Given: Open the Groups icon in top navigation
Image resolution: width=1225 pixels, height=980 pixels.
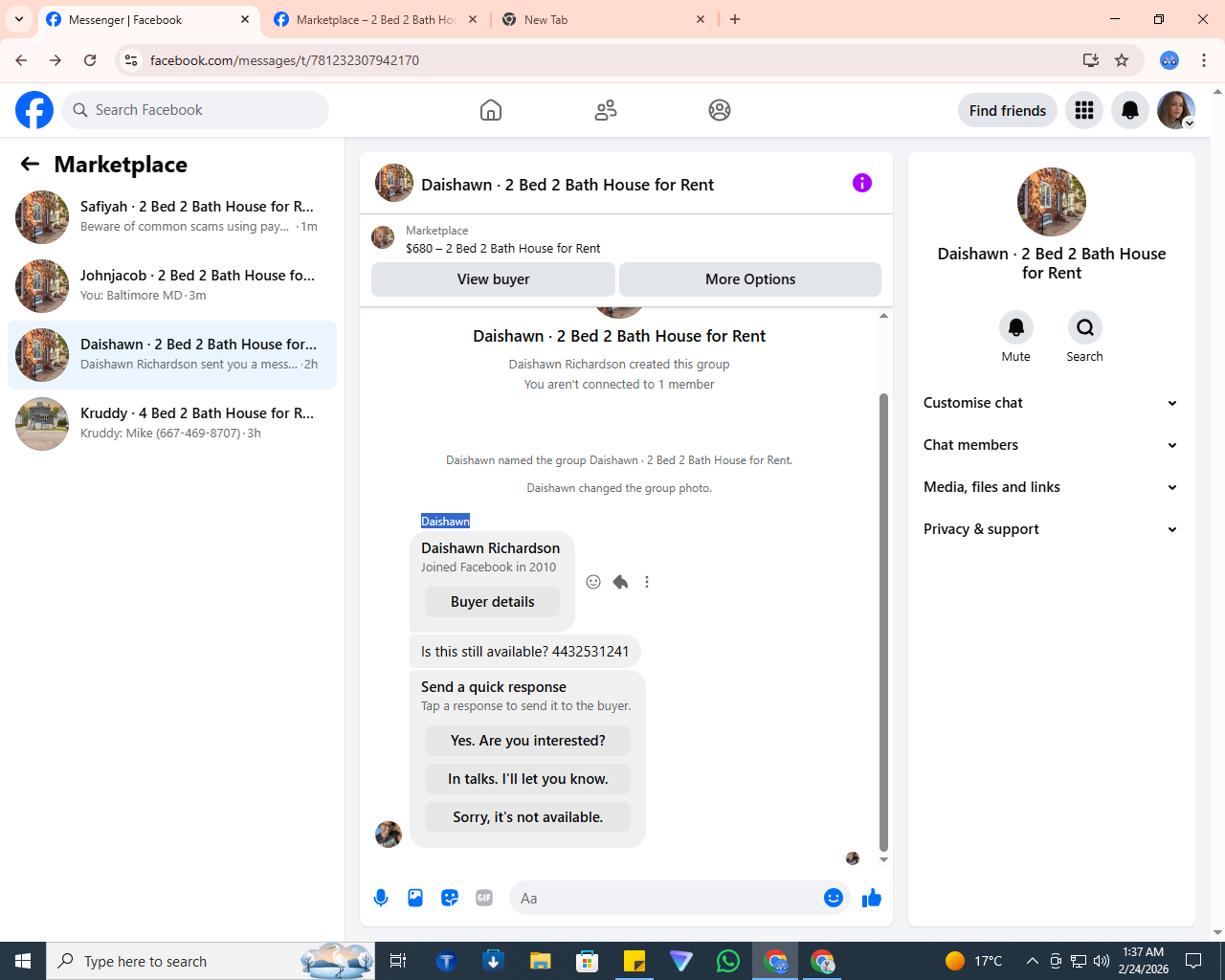Looking at the screenshot, I should click(x=720, y=110).
